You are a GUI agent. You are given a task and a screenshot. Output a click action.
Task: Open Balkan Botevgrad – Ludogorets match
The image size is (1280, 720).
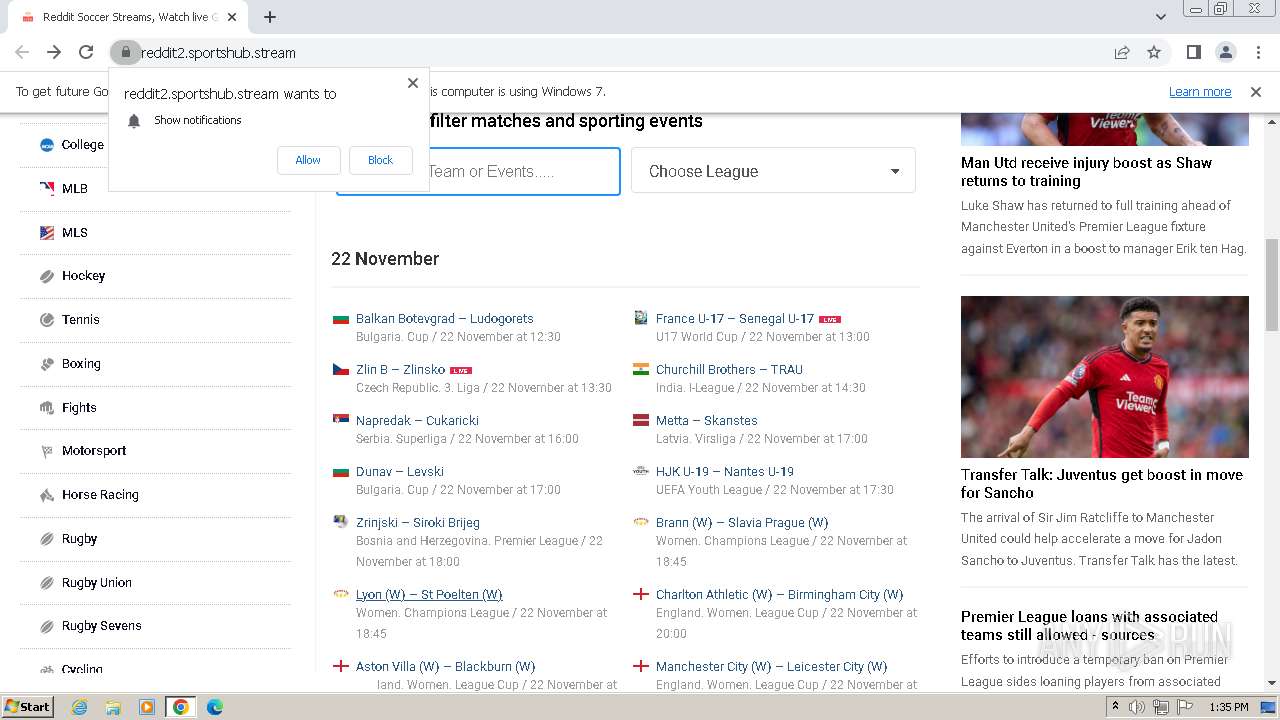pyautogui.click(x=445, y=318)
